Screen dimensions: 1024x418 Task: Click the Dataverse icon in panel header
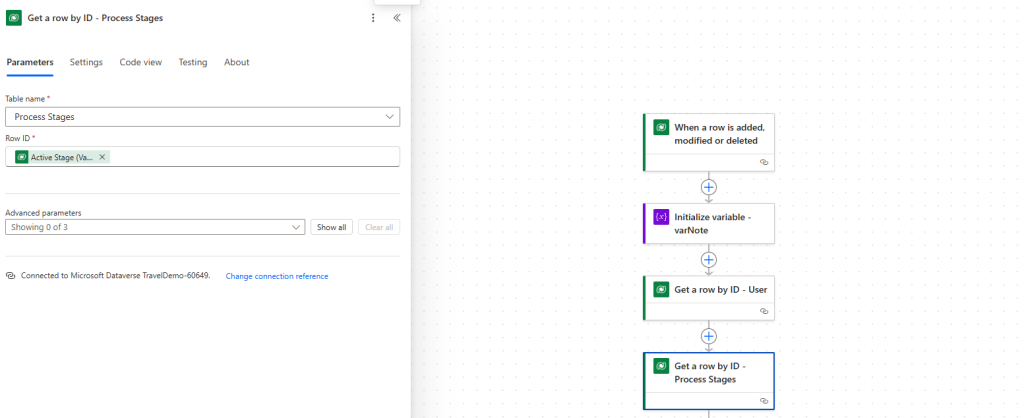pyautogui.click(x=14, y=18)
